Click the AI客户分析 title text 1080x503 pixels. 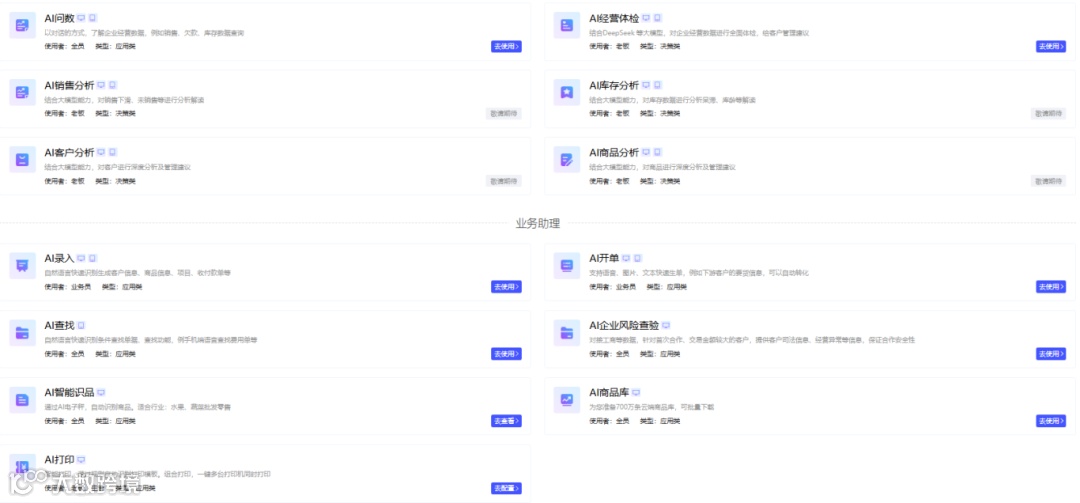point(70,152)
